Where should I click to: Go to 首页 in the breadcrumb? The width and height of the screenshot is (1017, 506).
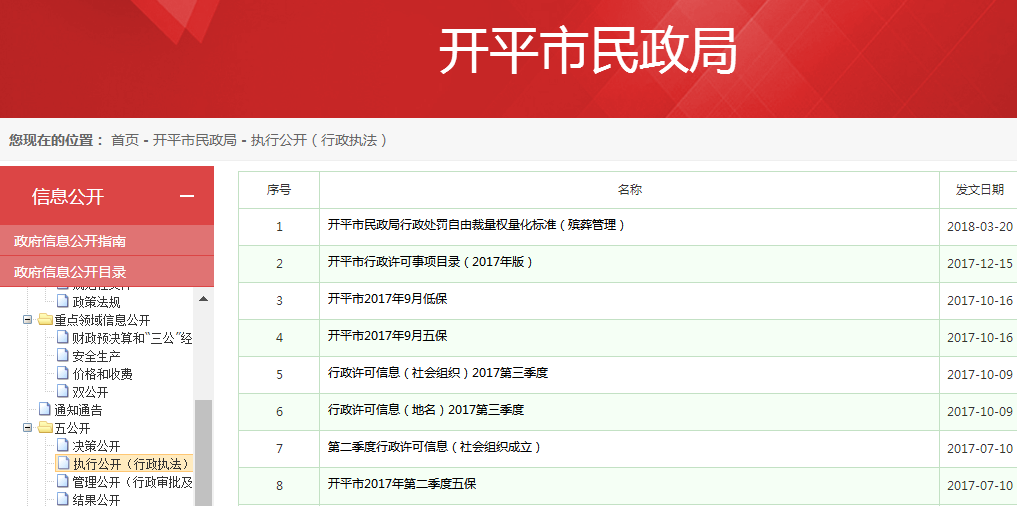[125, 140]
